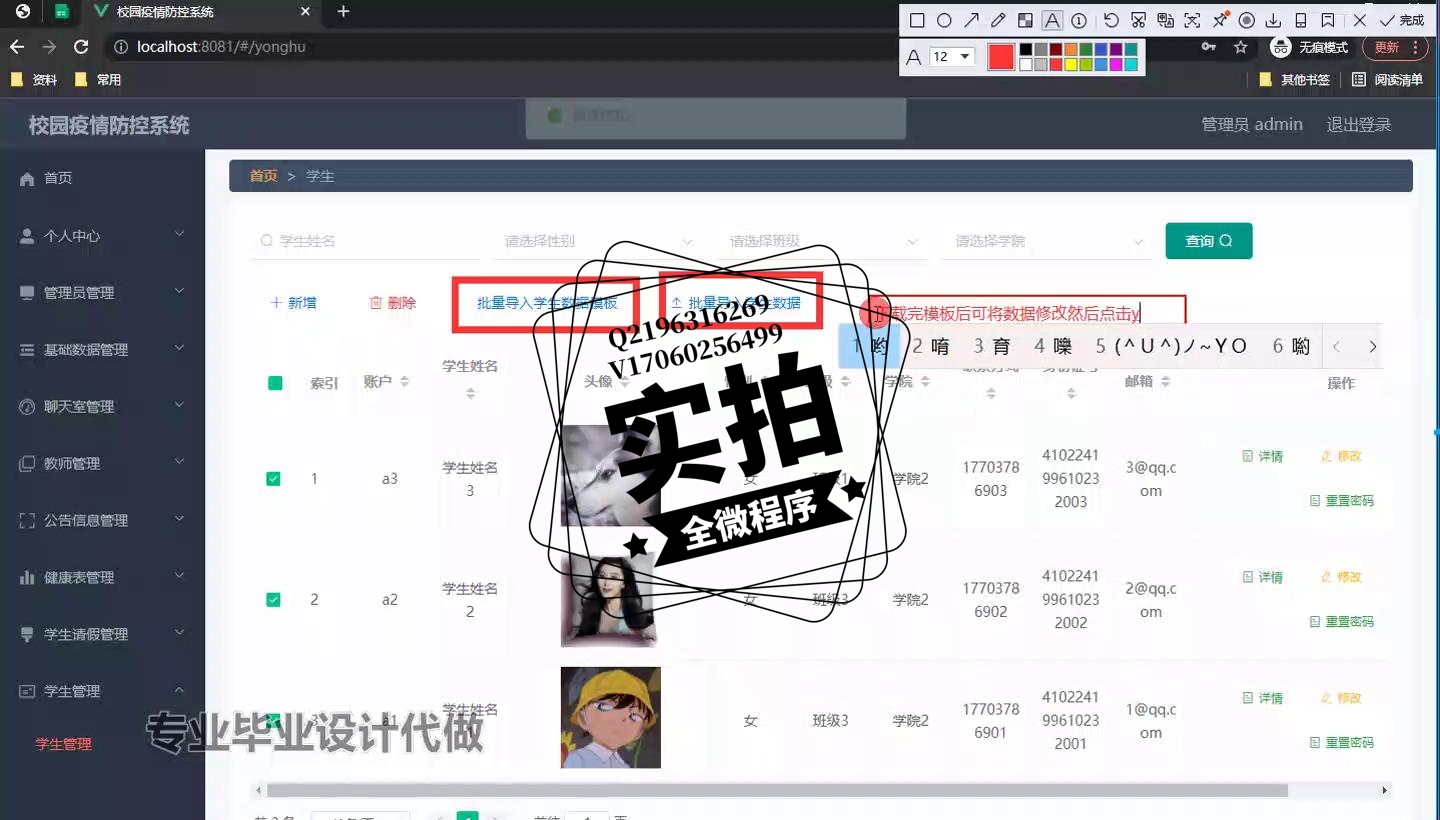Start screen recording from capture toolbar
Viewport: 1440px width, 820px height.
click(1247, 20)
